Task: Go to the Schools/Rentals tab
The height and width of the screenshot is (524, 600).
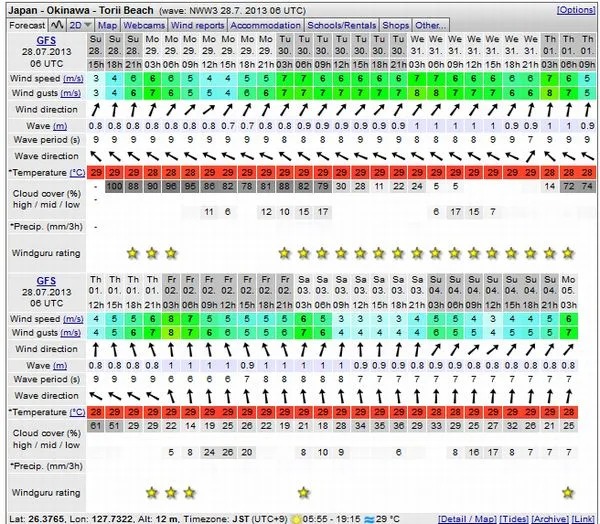Action: coord(340,24)
